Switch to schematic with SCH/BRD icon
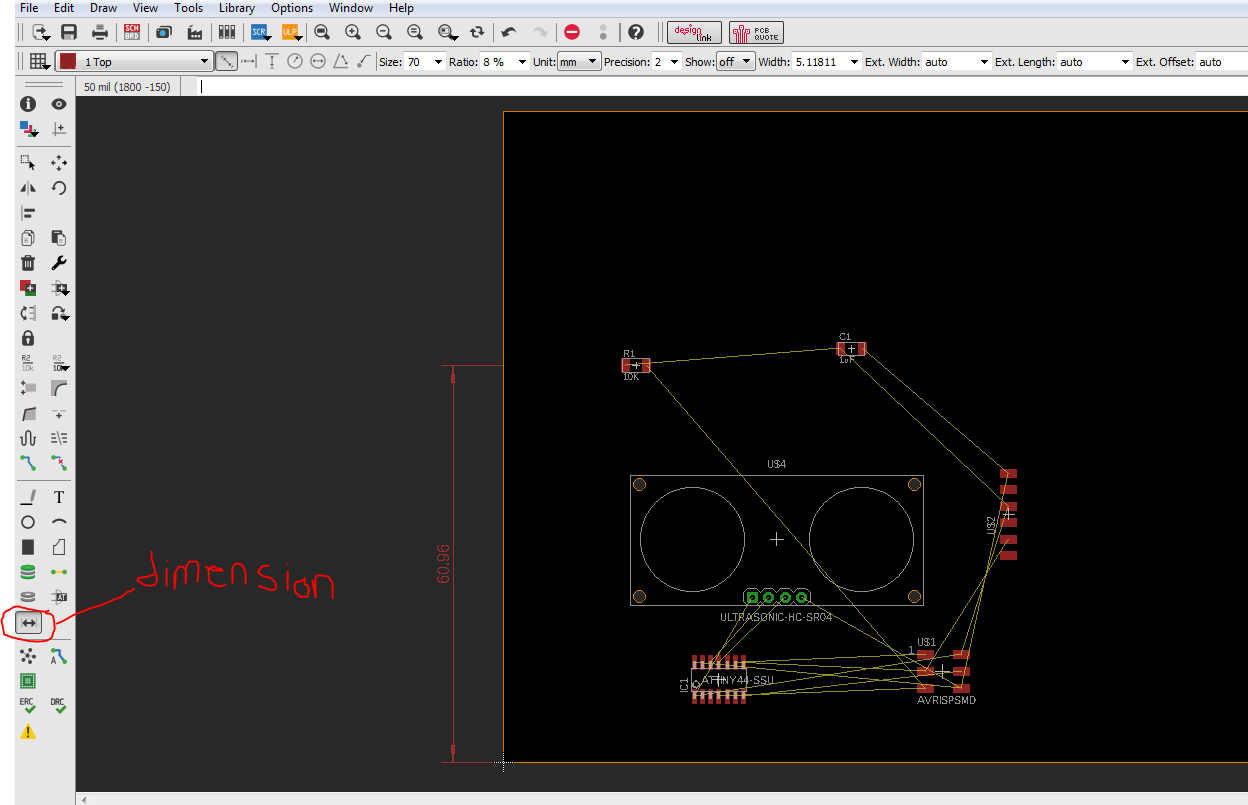 pyautogui.click(x=132, y=32)
